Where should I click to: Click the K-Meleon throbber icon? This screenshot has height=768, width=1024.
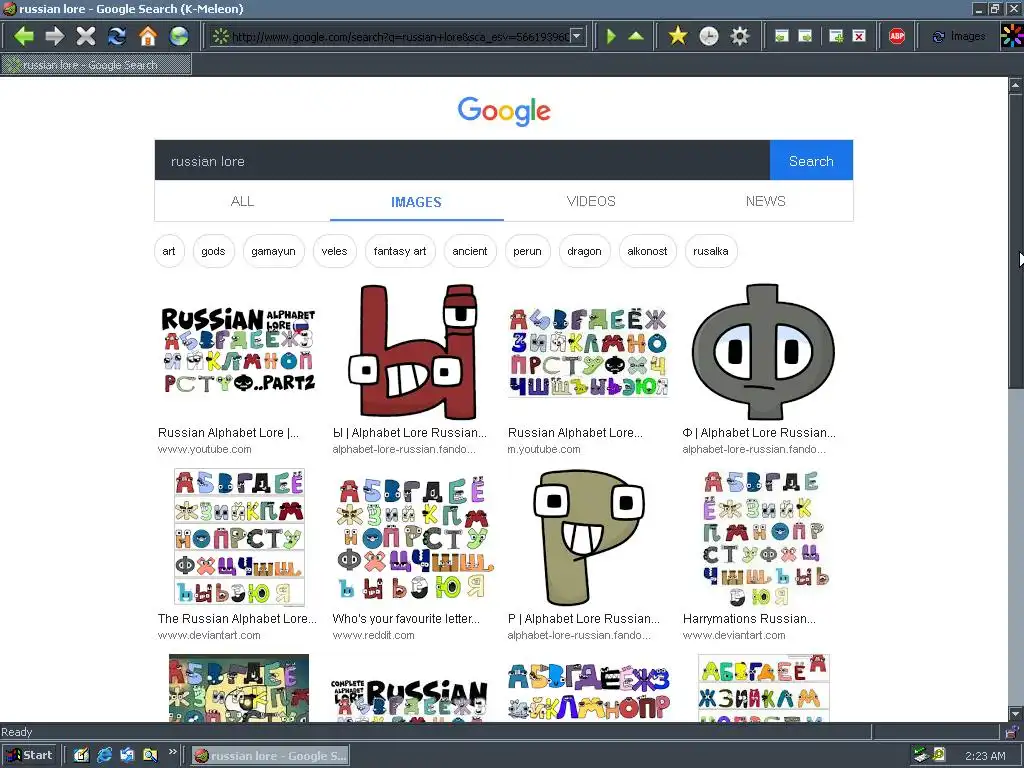pos(1012,36)
